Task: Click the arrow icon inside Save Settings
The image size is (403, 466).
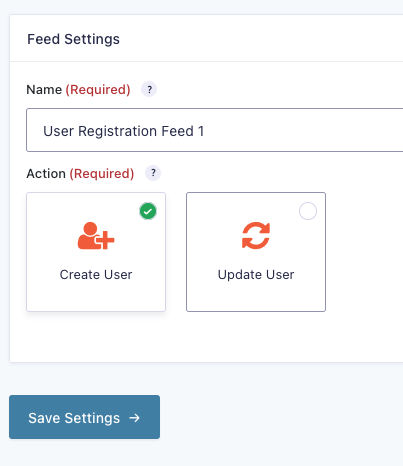Action: 135,418
